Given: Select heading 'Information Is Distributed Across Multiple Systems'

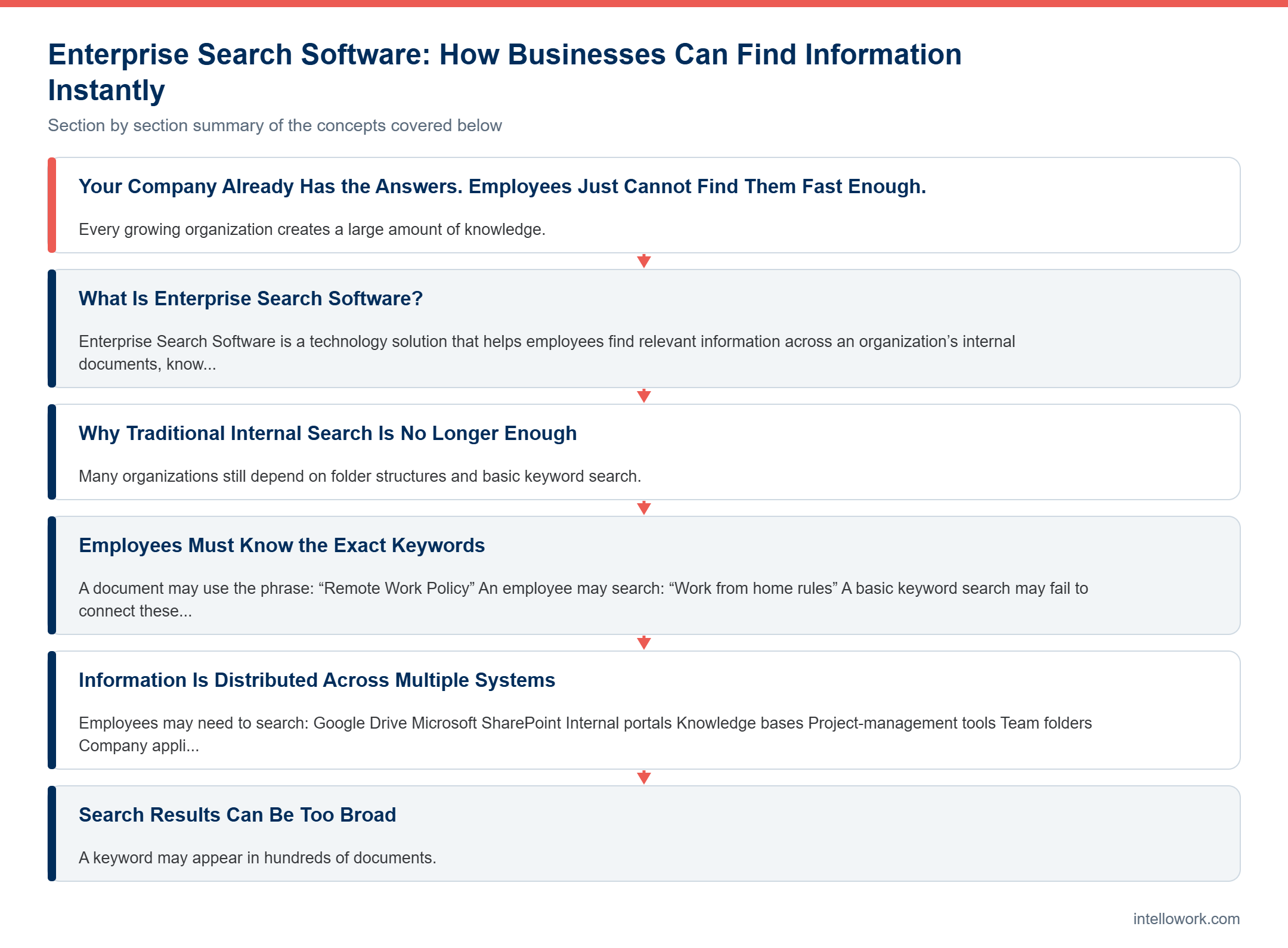Looking at the screenshot, I should [317, 680].
